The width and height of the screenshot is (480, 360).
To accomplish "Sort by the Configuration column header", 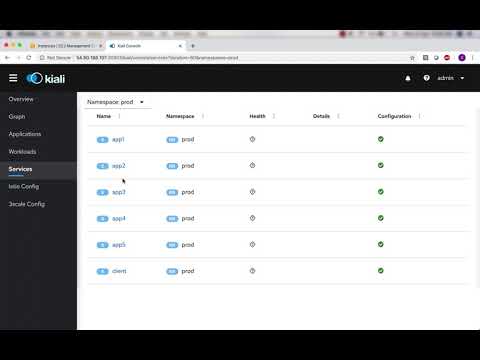I will pos(394,116).
